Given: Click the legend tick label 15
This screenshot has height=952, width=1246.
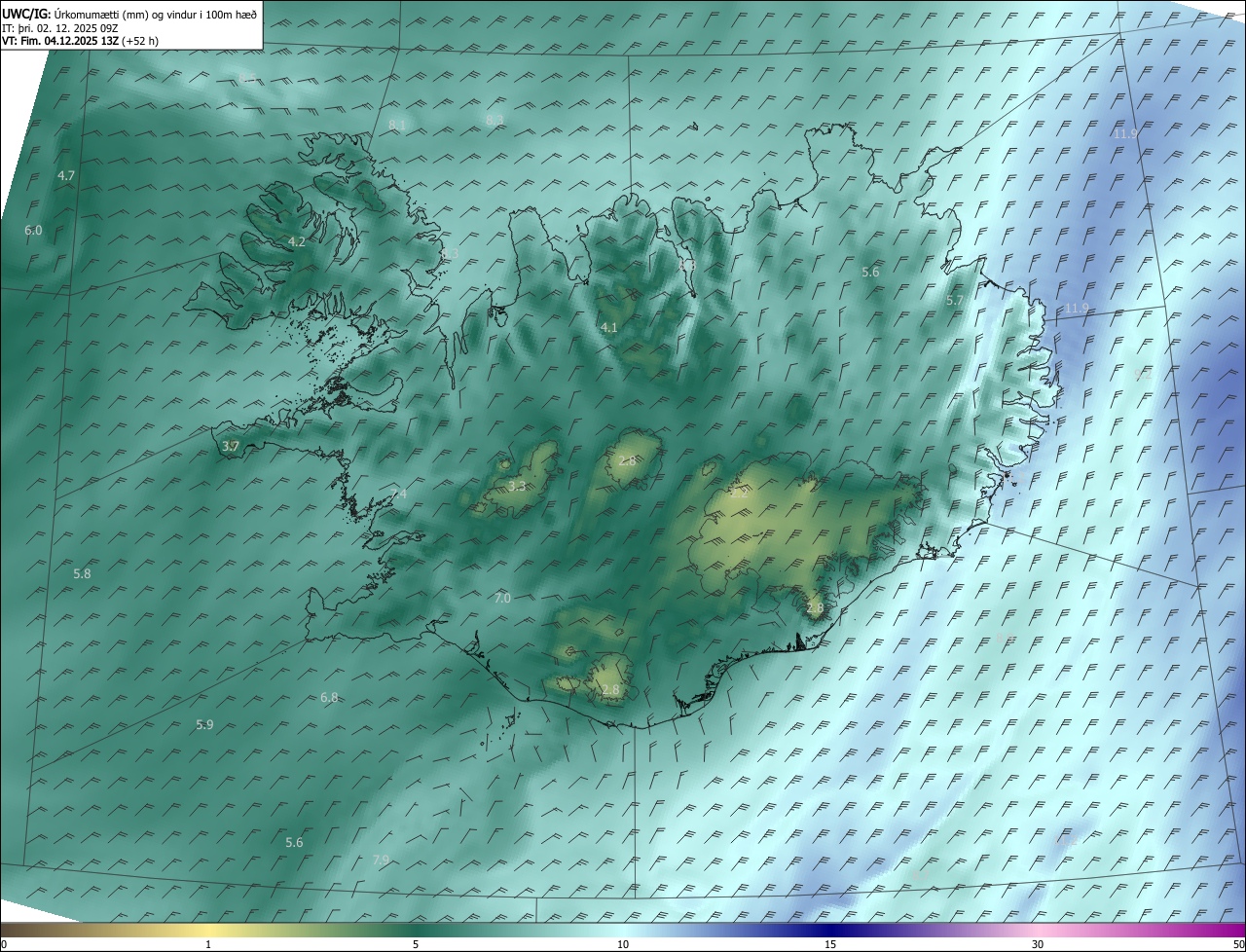Looking at the screenshot, I should point(830,944).
